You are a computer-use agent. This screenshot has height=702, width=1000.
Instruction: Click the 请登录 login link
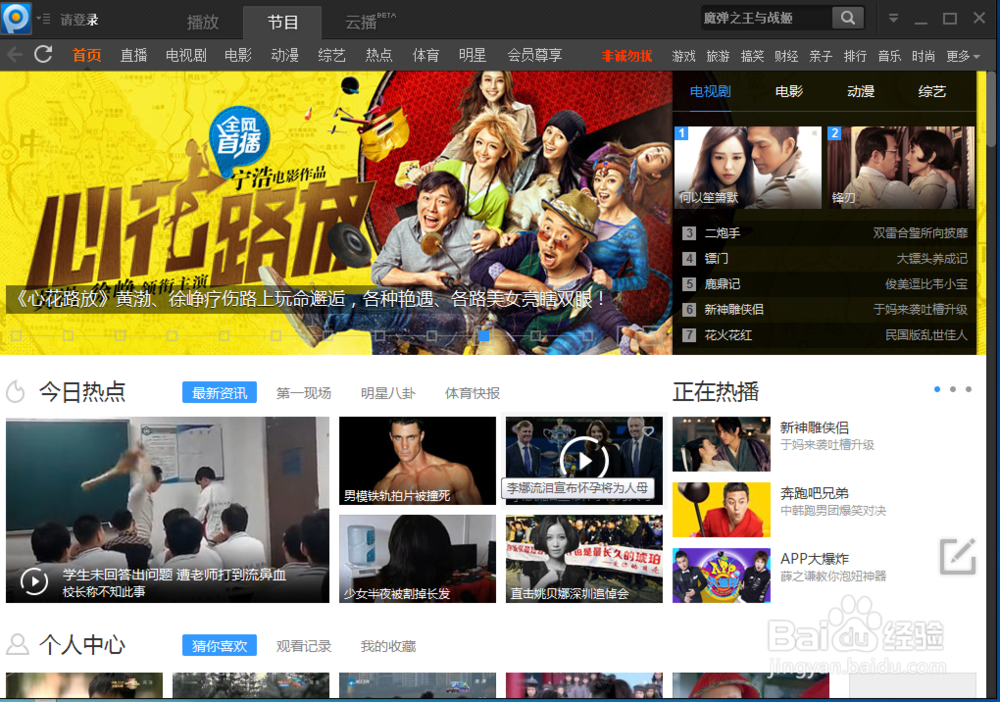pyautogui.click(x=79, y=20)
